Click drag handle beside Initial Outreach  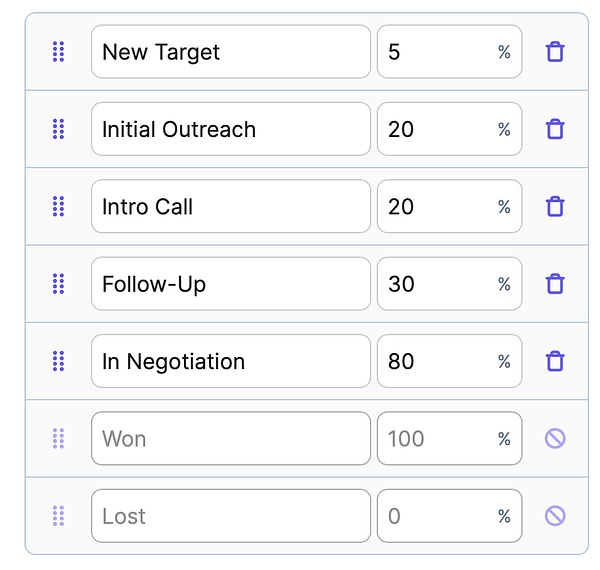(x=58, y=129)
